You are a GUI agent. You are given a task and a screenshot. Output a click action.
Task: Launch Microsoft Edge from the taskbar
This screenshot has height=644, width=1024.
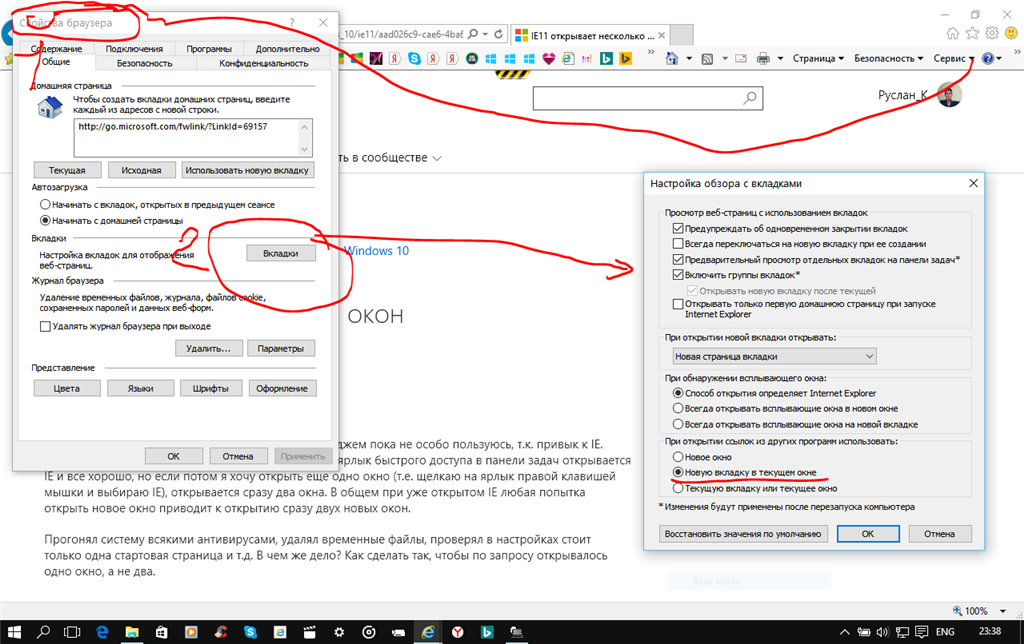[x=103, y=632]
